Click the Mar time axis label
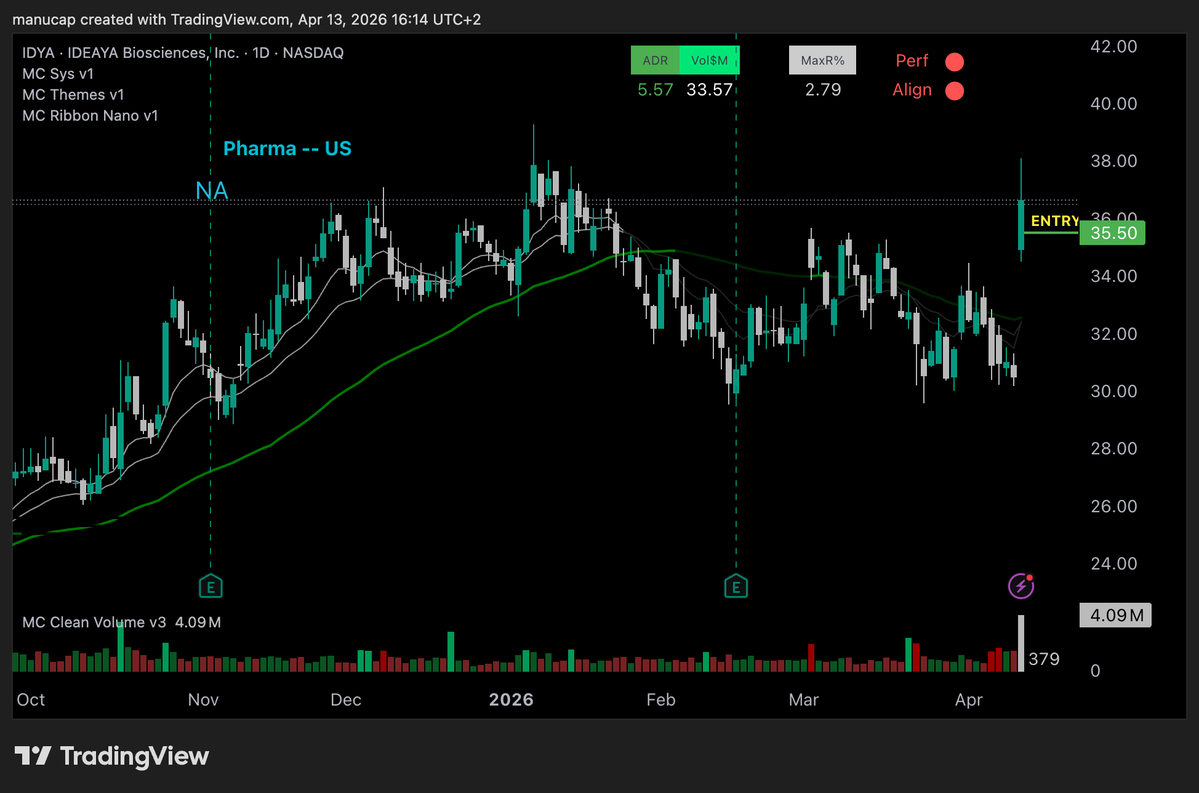1199x793 pixels. [804, 700]
